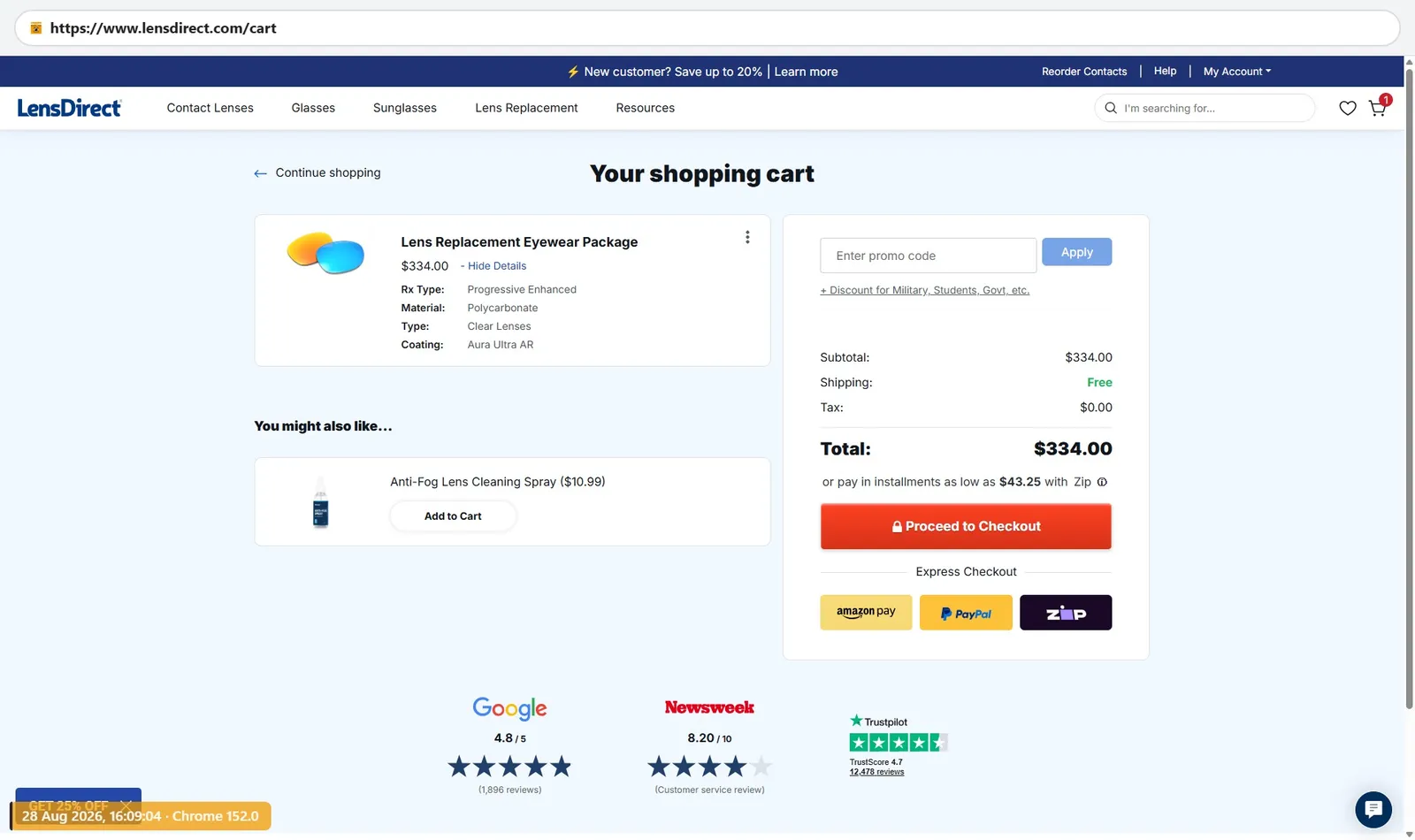
Task: Open the 12,478 reviews Trustpilot link
Action: pyautogui.click(x=876, y=772)
